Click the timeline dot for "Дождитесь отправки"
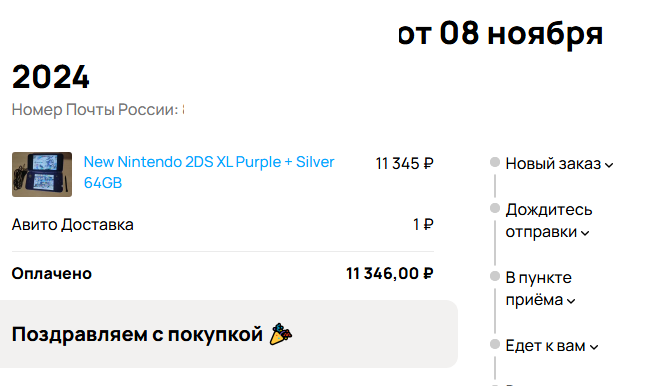 (x=495, y=208)
